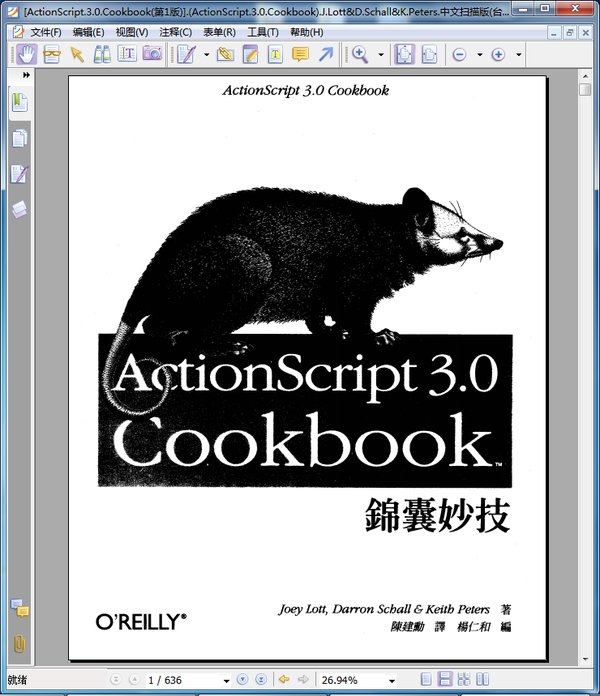Open dropdown next to edit pen icon

pos(206,55)
